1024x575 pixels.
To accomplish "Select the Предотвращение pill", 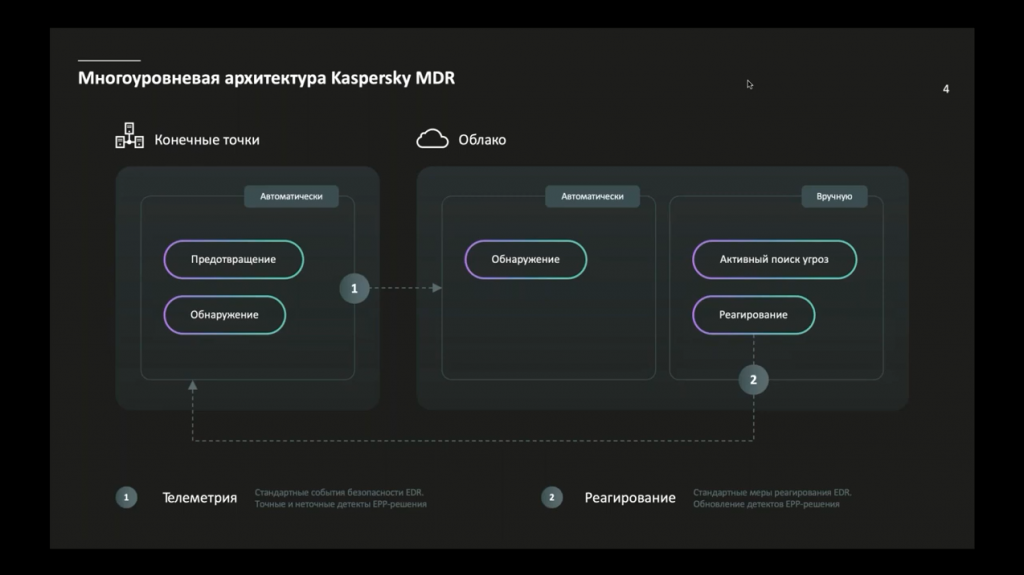I will (233, 259).
